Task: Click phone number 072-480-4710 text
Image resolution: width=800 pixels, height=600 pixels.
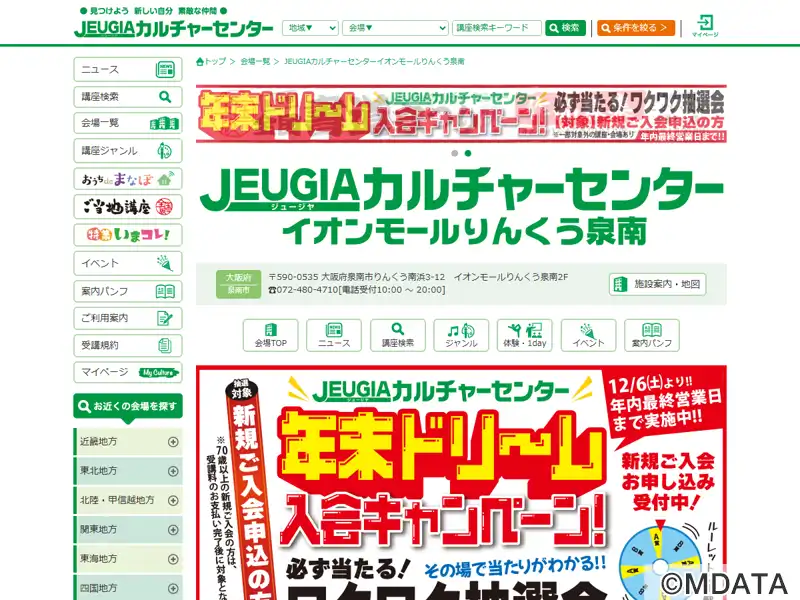Action: pyautogui.click(x=308, y=290)
